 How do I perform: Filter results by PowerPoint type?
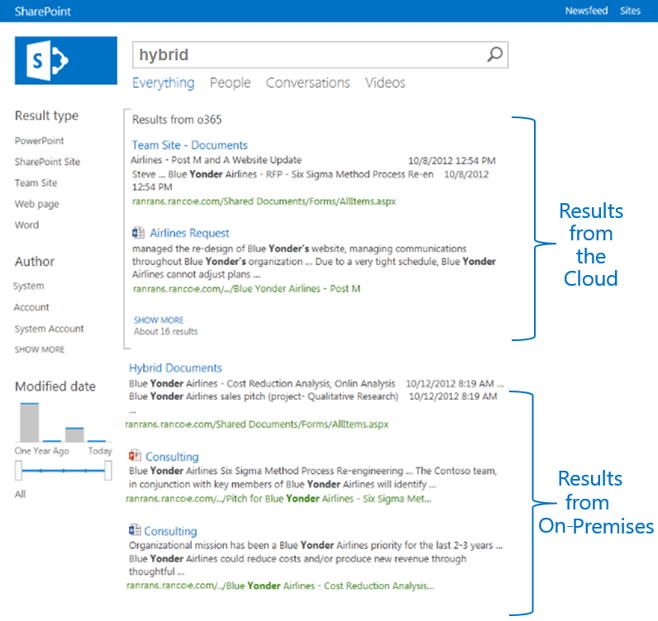point(39,141)
